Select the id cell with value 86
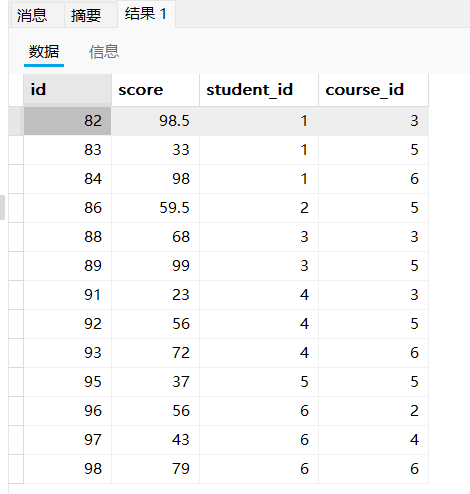This screenshot has width=470, height=494. click(67, 208)
